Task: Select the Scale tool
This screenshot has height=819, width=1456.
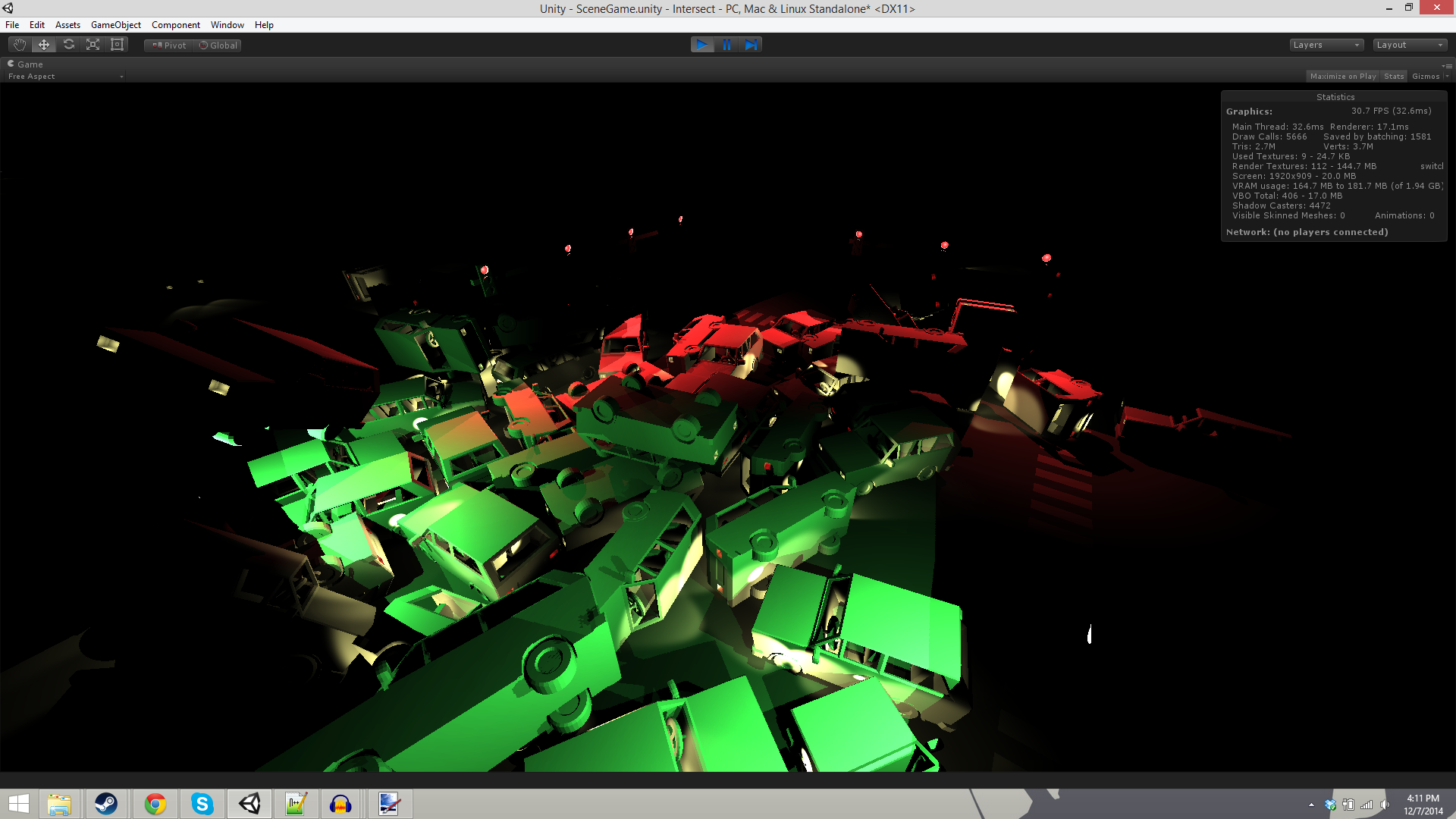Action: tap(93, 45)
